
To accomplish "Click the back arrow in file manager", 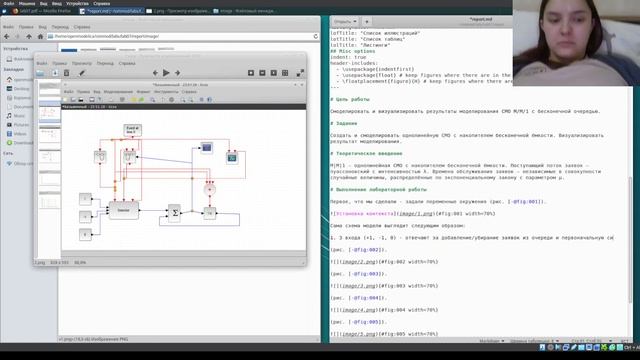I will (7, 36).
